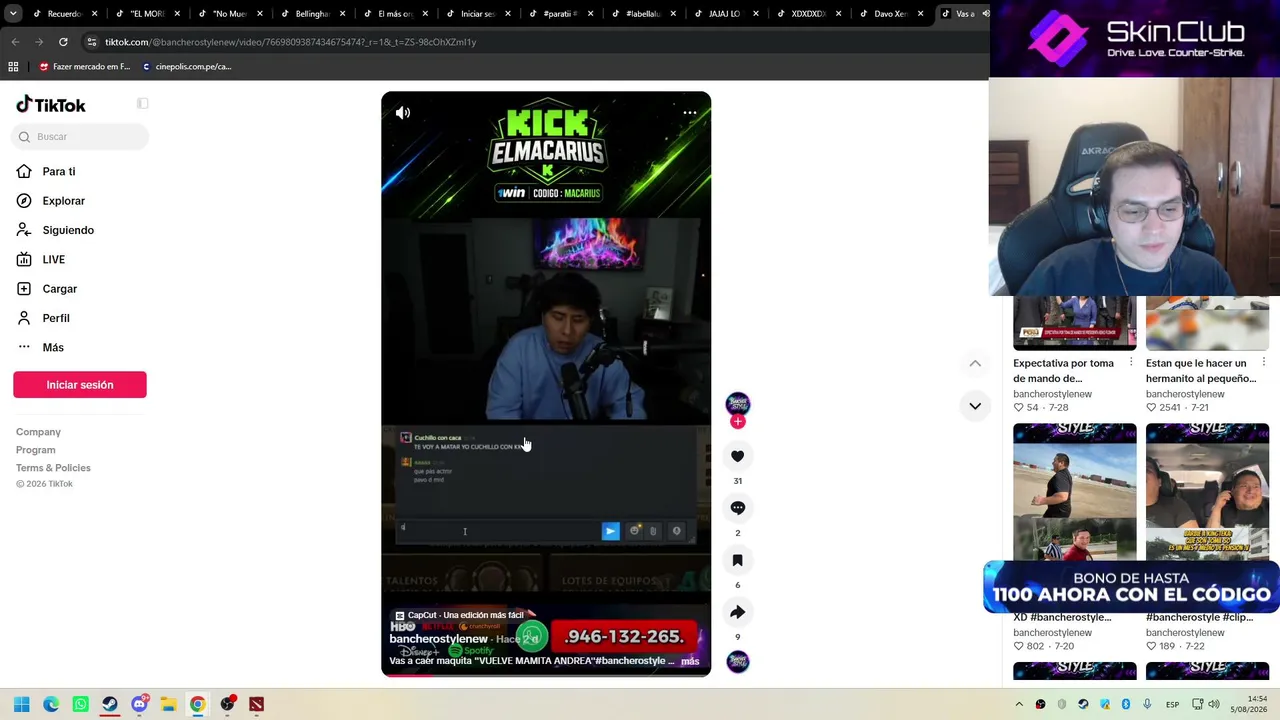Click the TikTok logo
This screenshot has width=1280, height=720.
pos(51,105)
